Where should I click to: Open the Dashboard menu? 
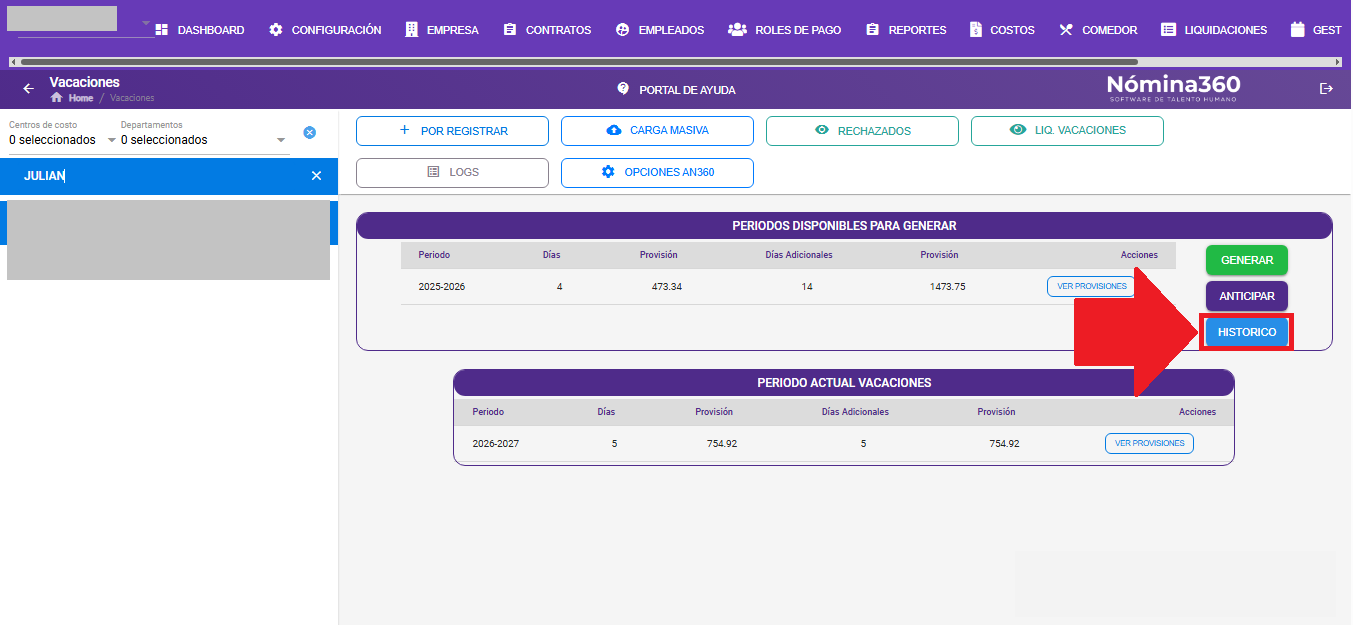[x=200, y=30]
